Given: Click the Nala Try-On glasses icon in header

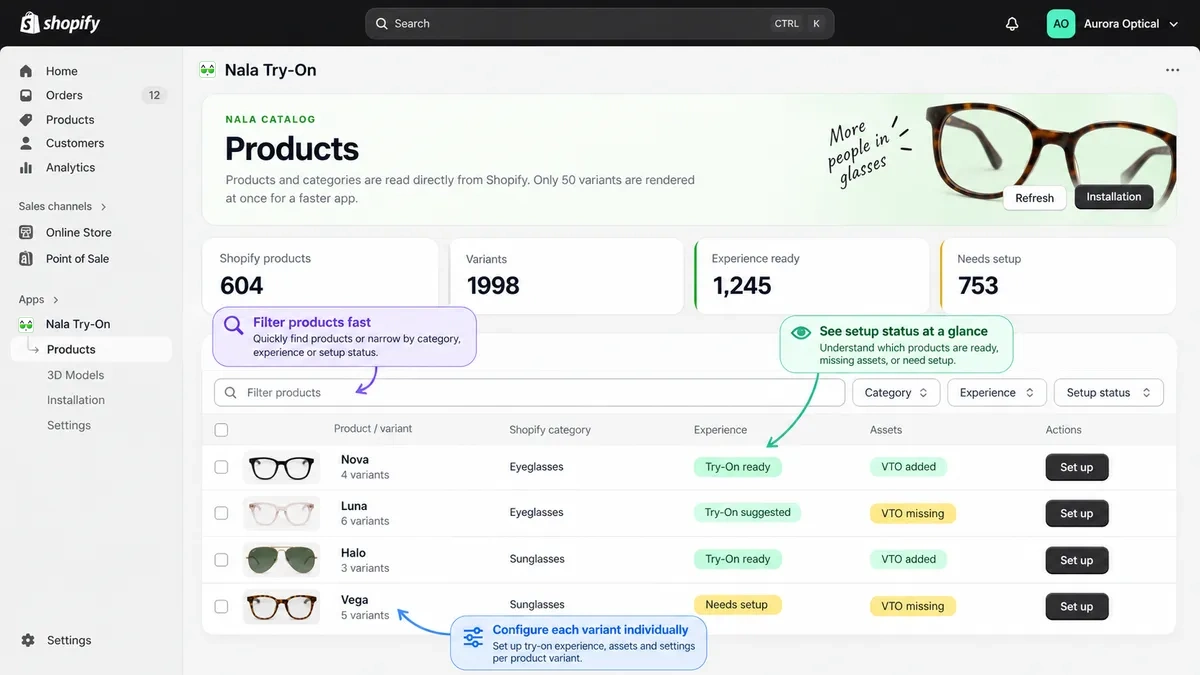Looking at the screenshot, I should [x=208, y=70].
